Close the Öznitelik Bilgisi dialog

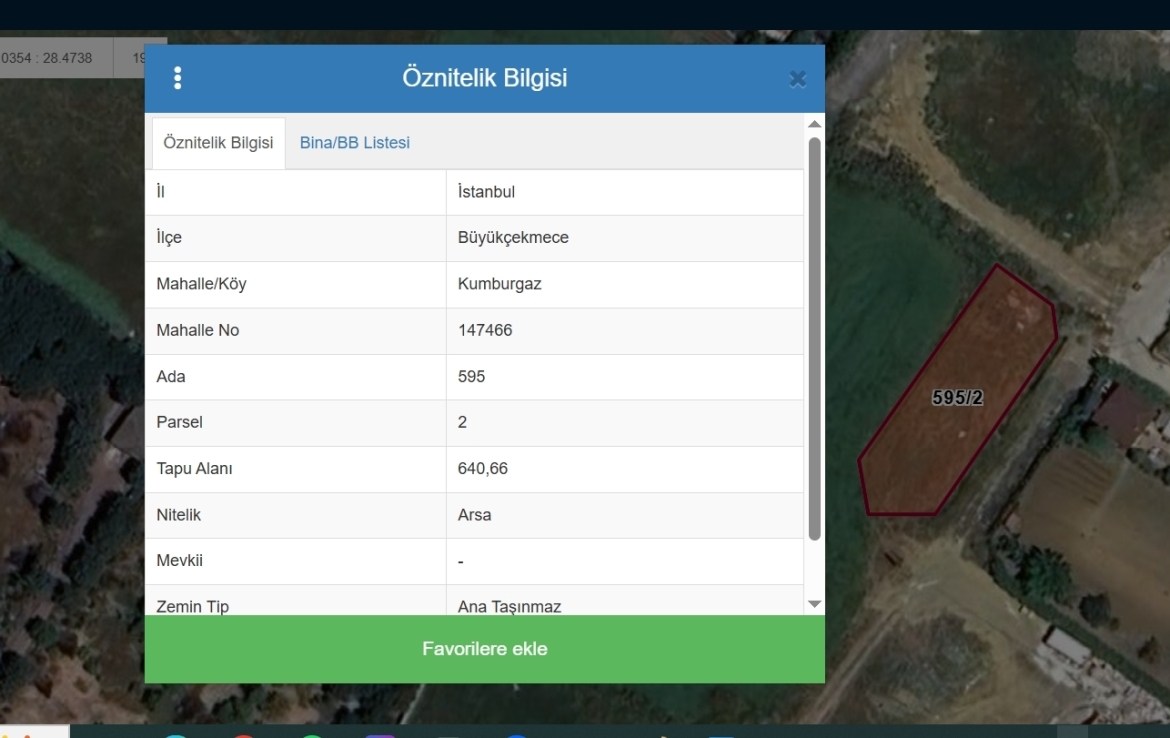pyautogui.click(x=797, y=79)
